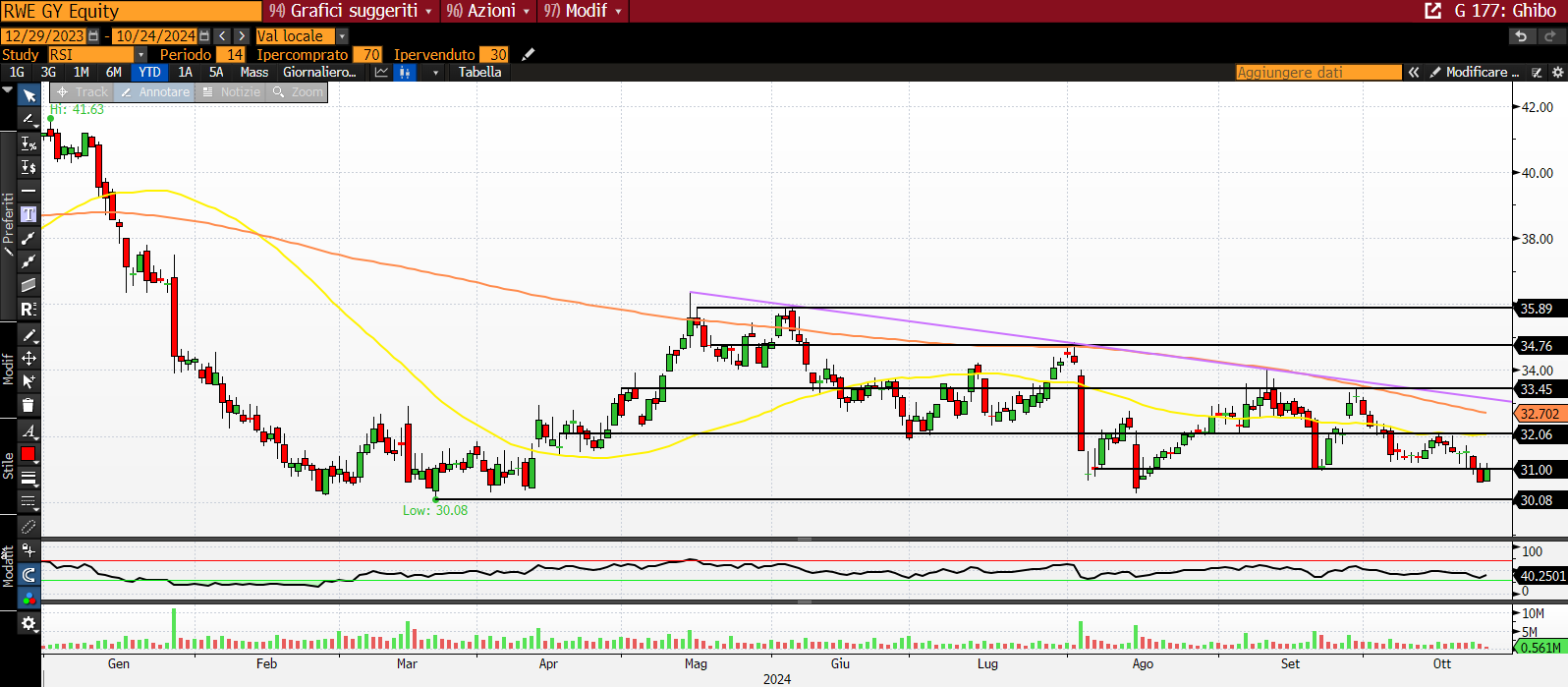Toggle Track crosshair mode
The height and width of the screenshot is (687, 1568).
click(83, 91)
